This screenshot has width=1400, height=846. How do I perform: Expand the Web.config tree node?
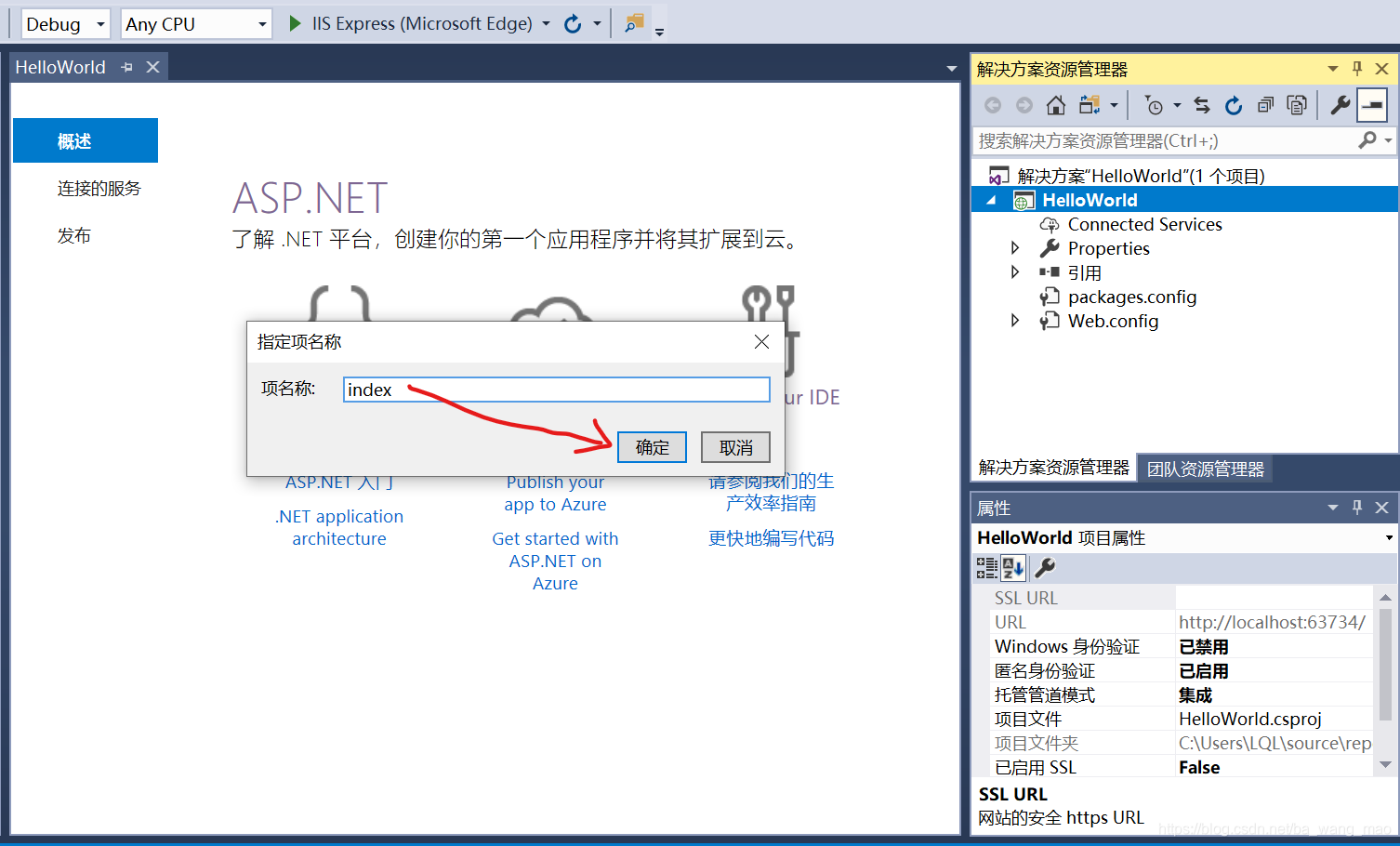point(1015,321)
